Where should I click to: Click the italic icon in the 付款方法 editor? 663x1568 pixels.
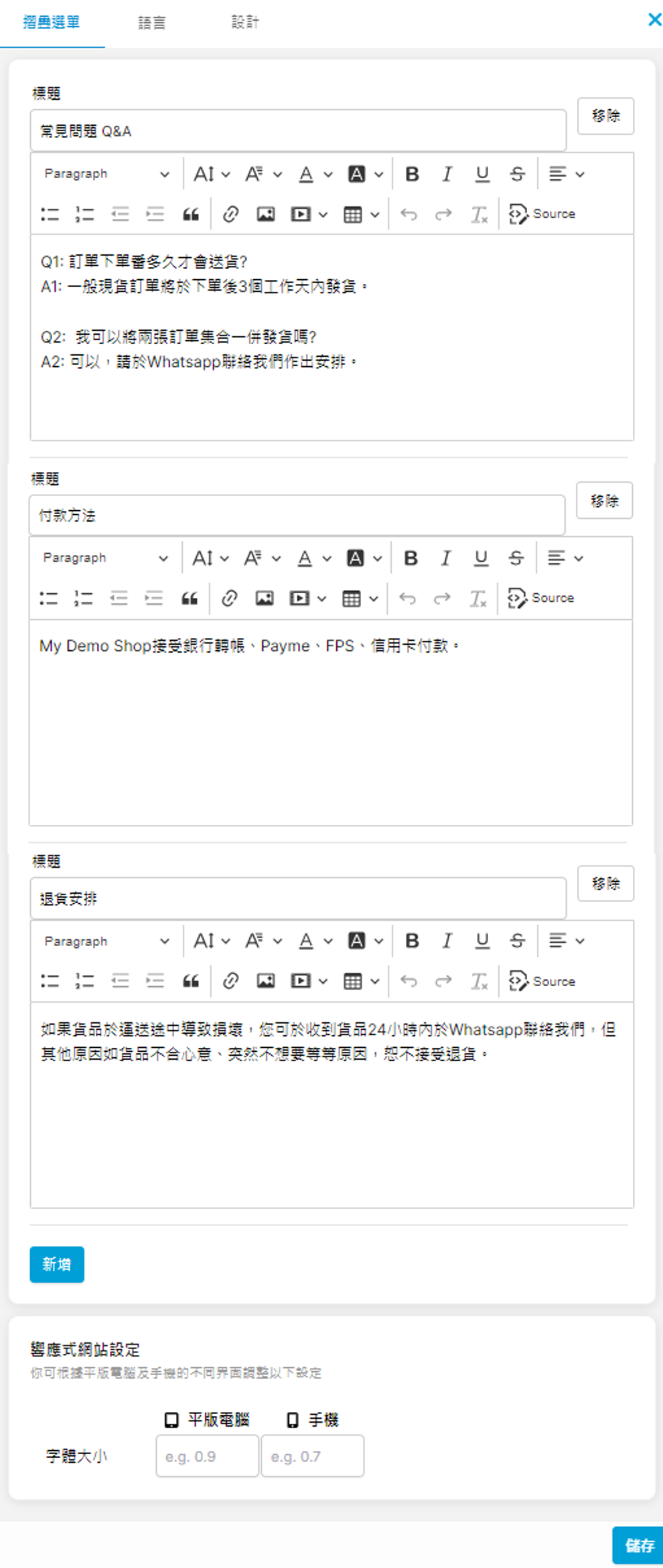tap(445, 558)
